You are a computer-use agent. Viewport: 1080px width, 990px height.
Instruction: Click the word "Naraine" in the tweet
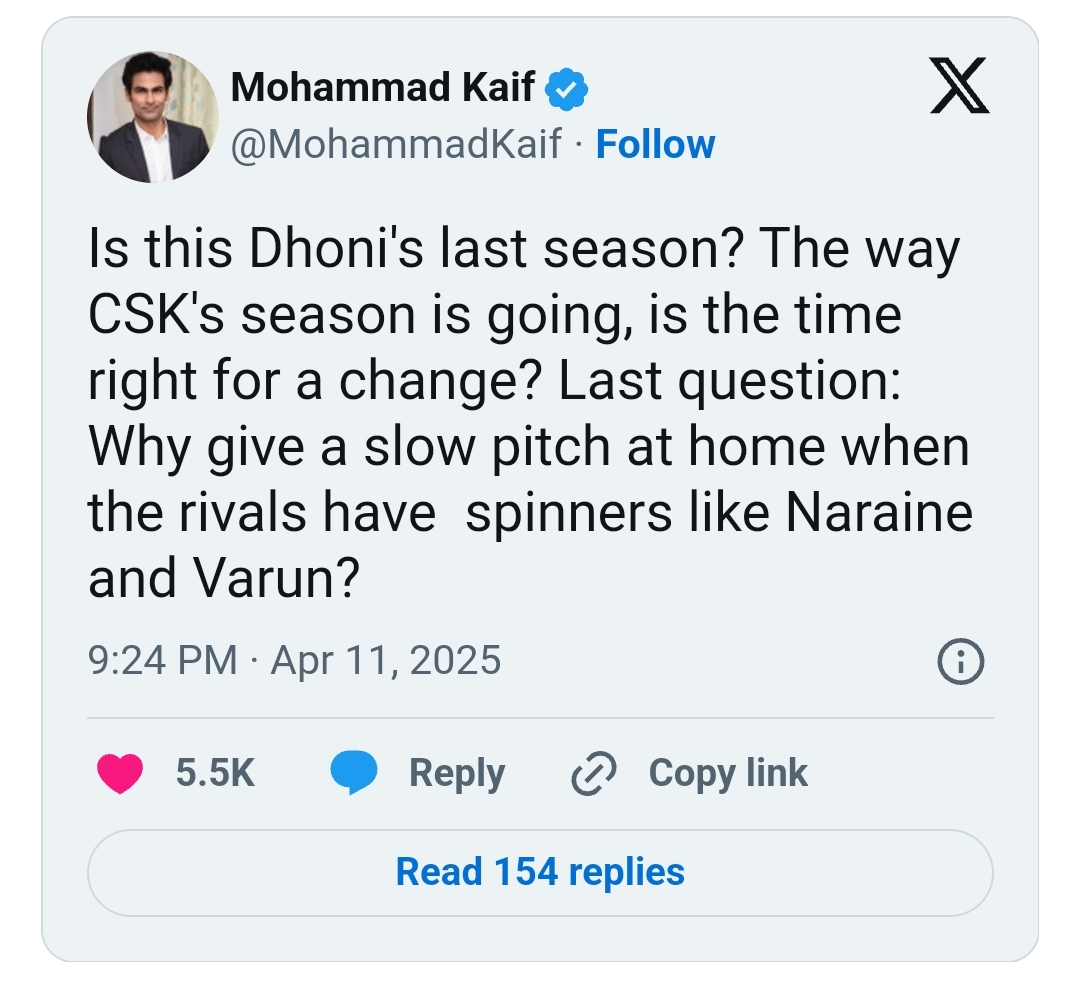coord(879,512)
